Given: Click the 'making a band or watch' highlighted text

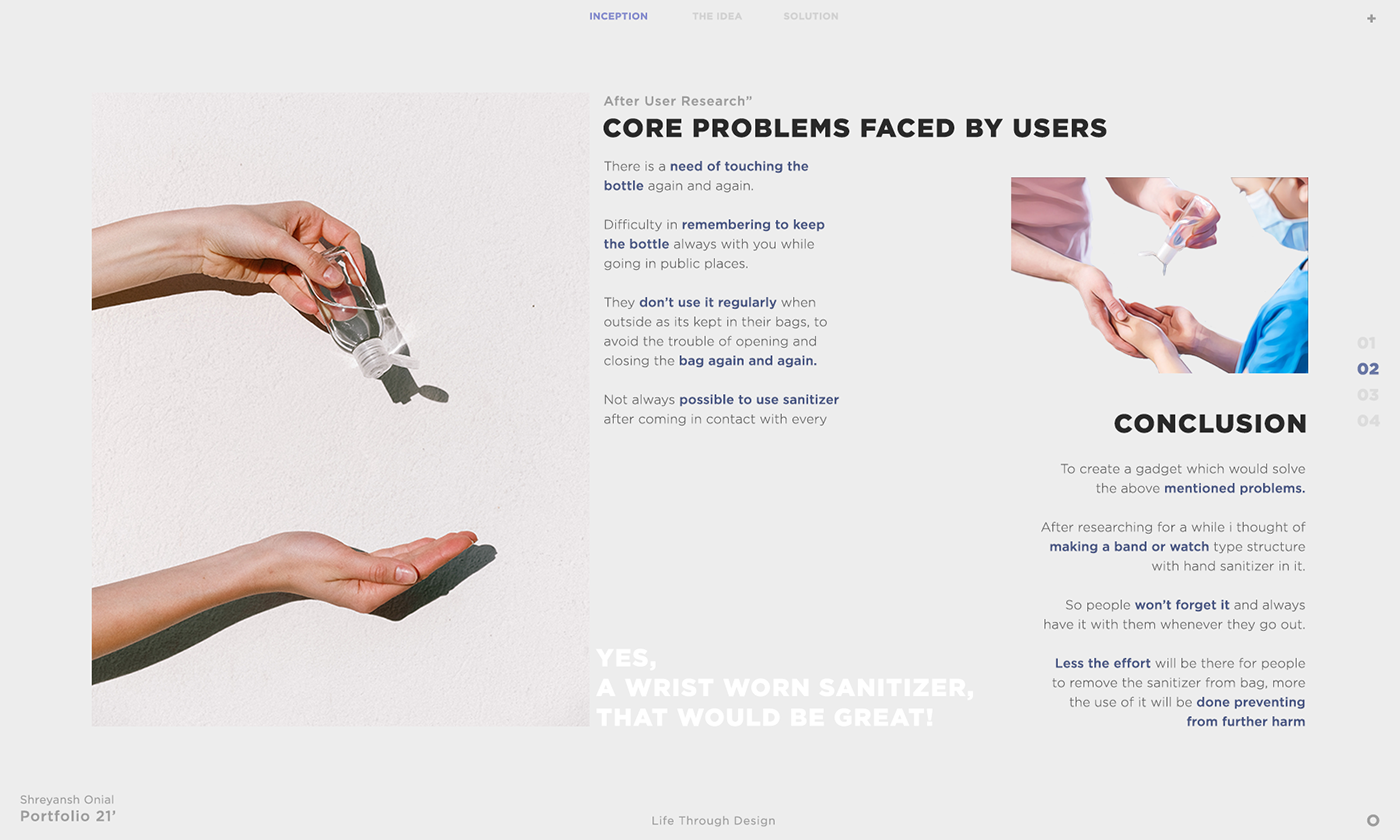Looking at the screenshot, I should (x=1129, y=547).
